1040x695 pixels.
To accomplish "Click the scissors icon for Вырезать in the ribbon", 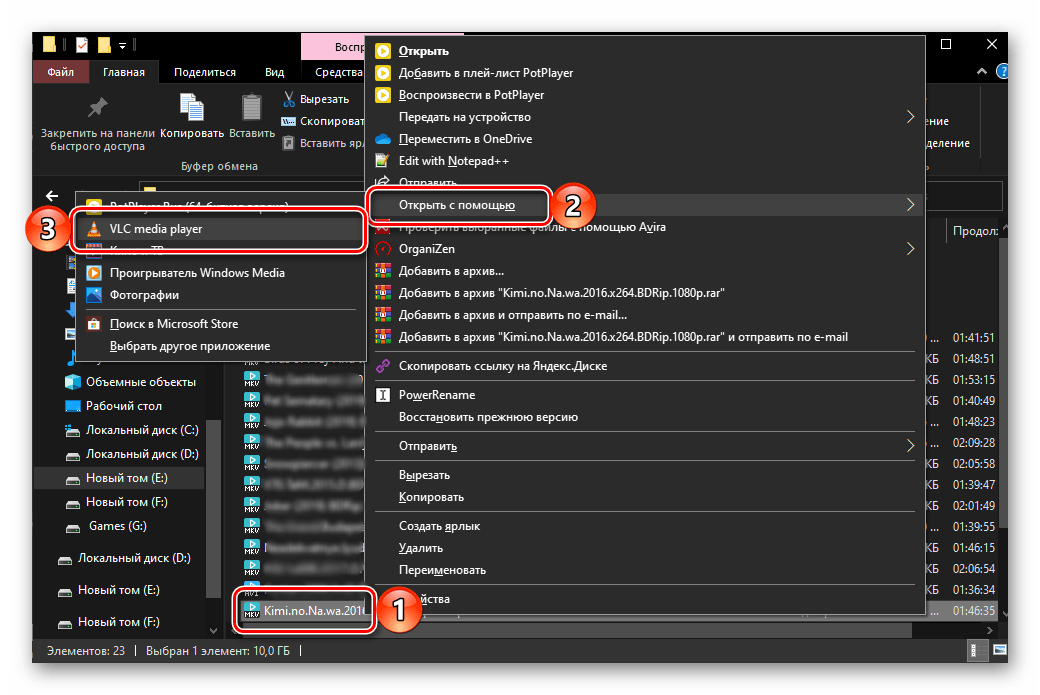I will [x=289, y=99].
